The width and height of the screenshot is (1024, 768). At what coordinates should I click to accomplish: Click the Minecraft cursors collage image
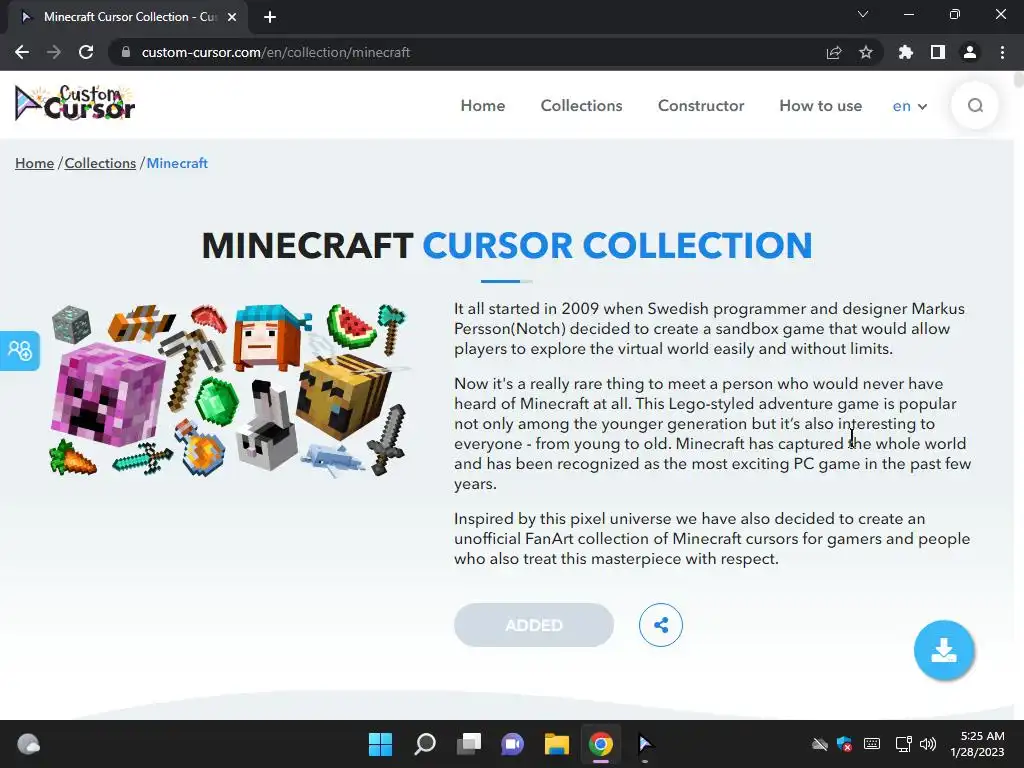229,390
